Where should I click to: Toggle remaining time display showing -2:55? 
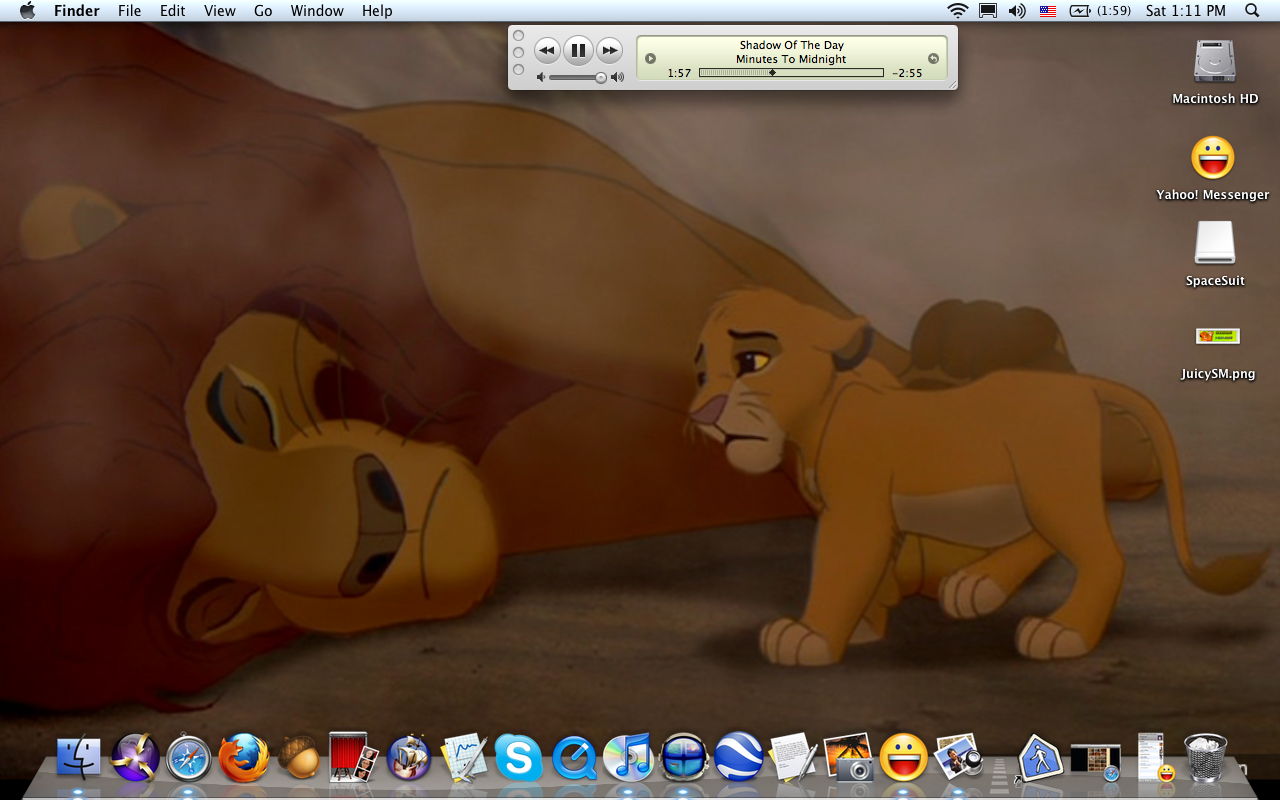(907, 73)
